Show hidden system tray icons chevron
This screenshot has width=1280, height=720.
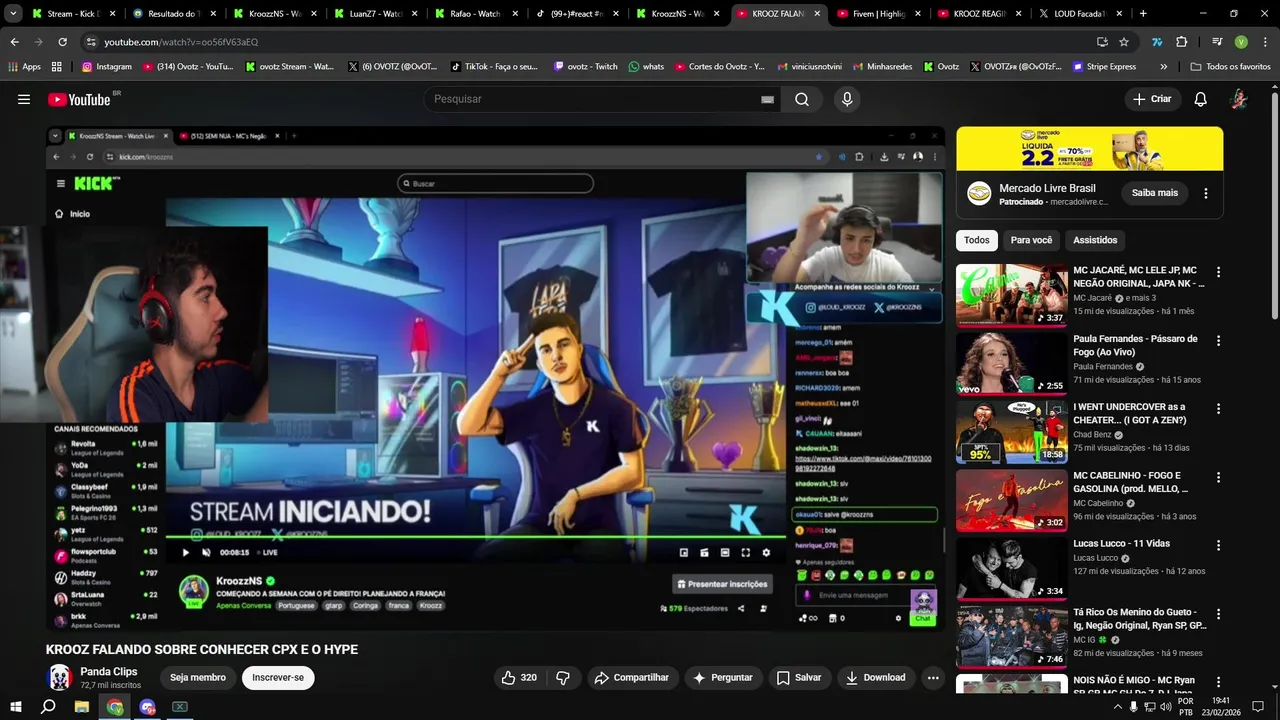coord(1117,706)
